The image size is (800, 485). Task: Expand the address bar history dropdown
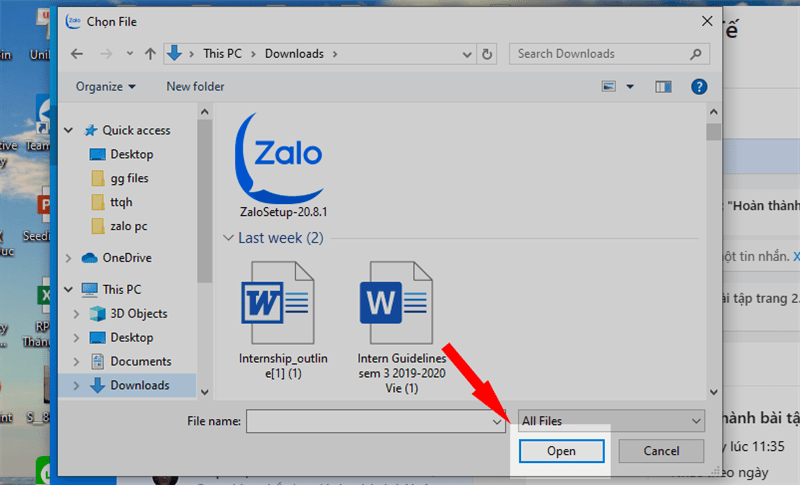coord(466,54)
